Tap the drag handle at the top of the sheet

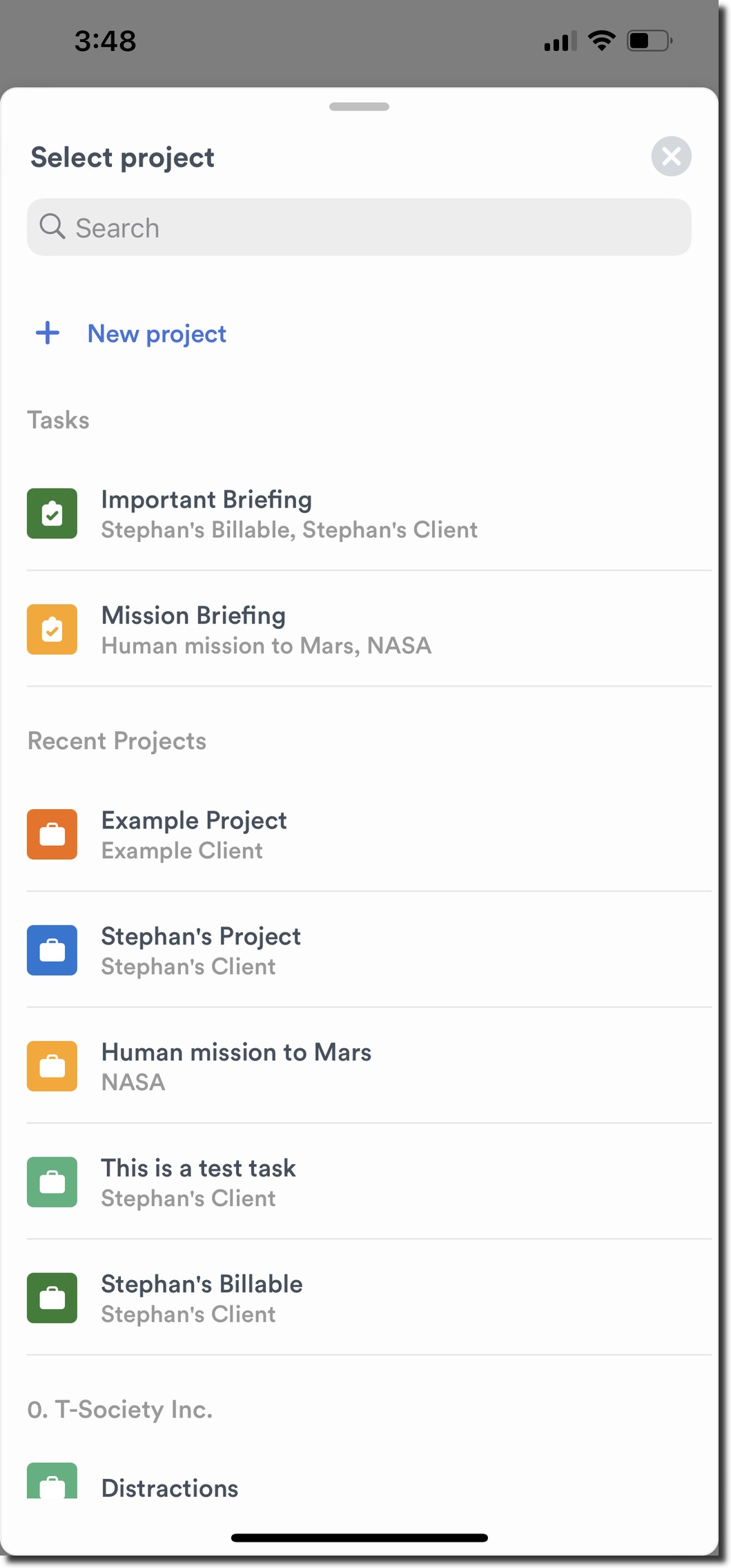point(358,108)
